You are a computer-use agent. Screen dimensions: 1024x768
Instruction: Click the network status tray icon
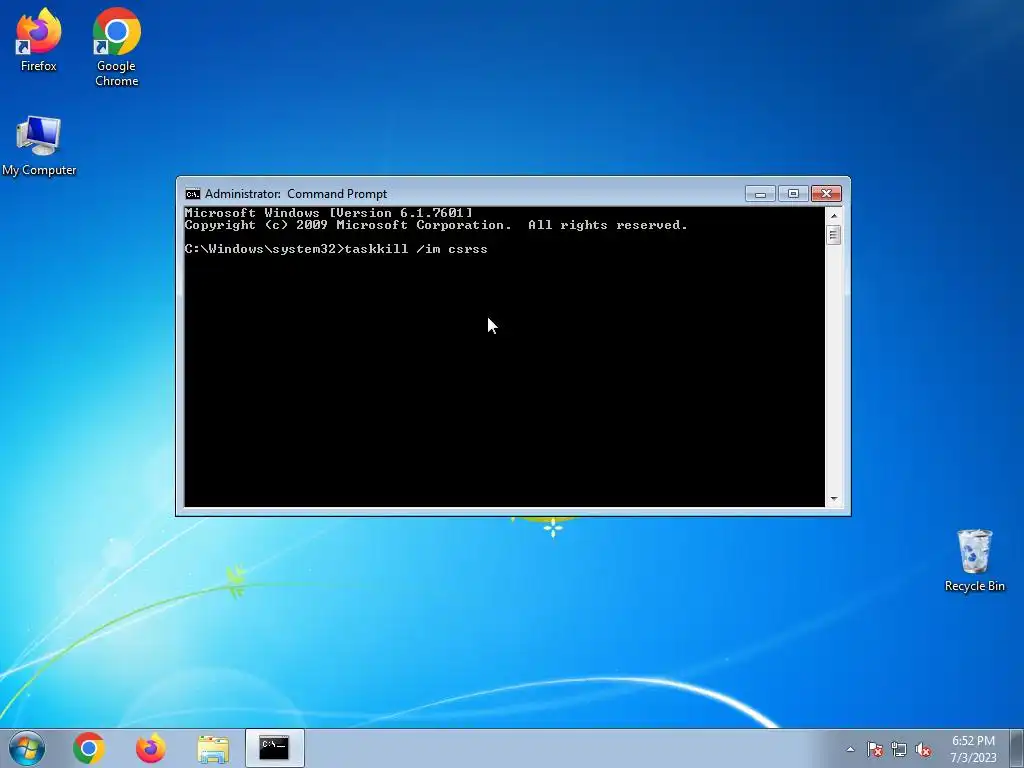click(899, 749)
